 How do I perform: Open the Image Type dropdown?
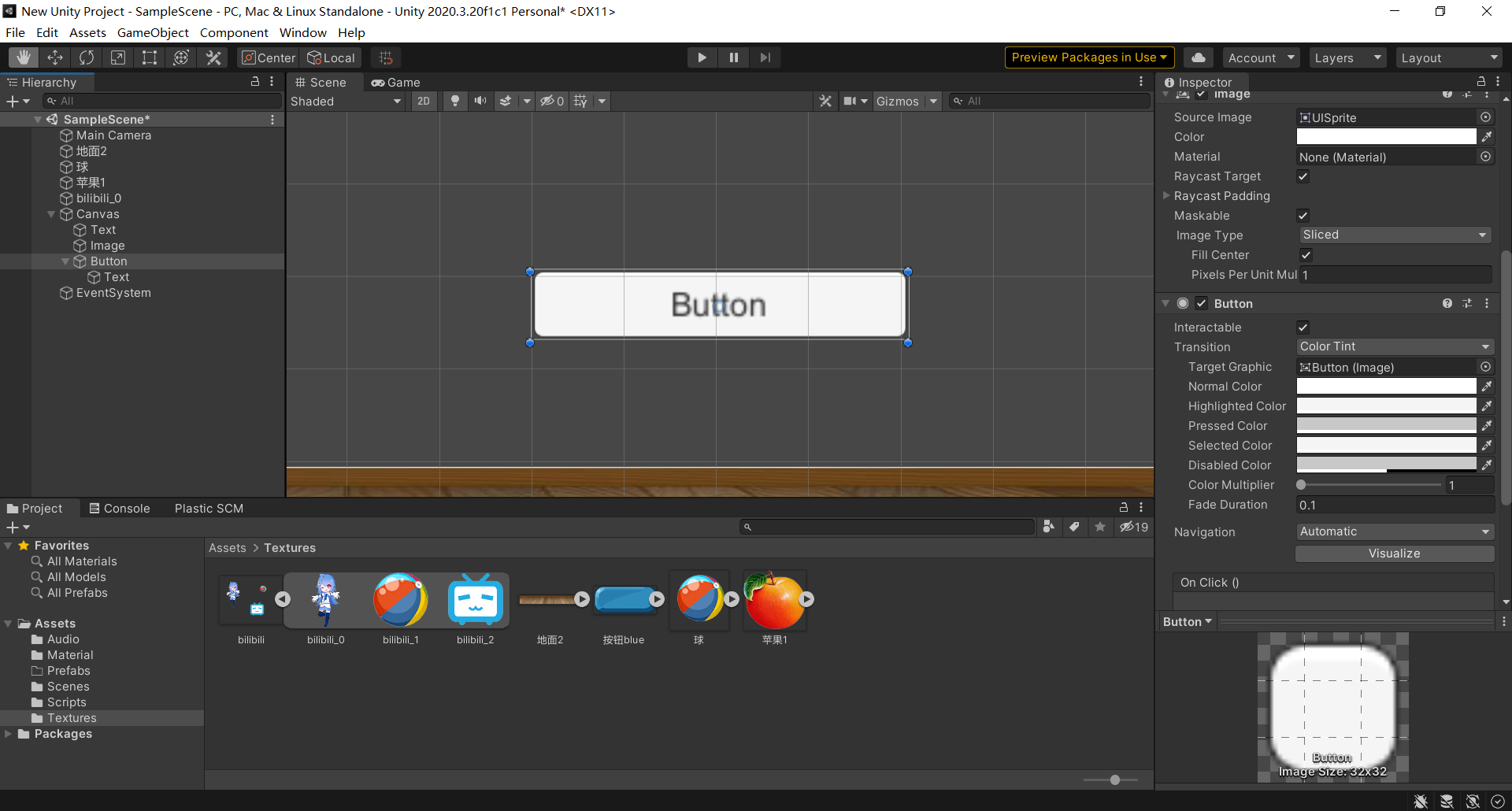(1394, 235)
